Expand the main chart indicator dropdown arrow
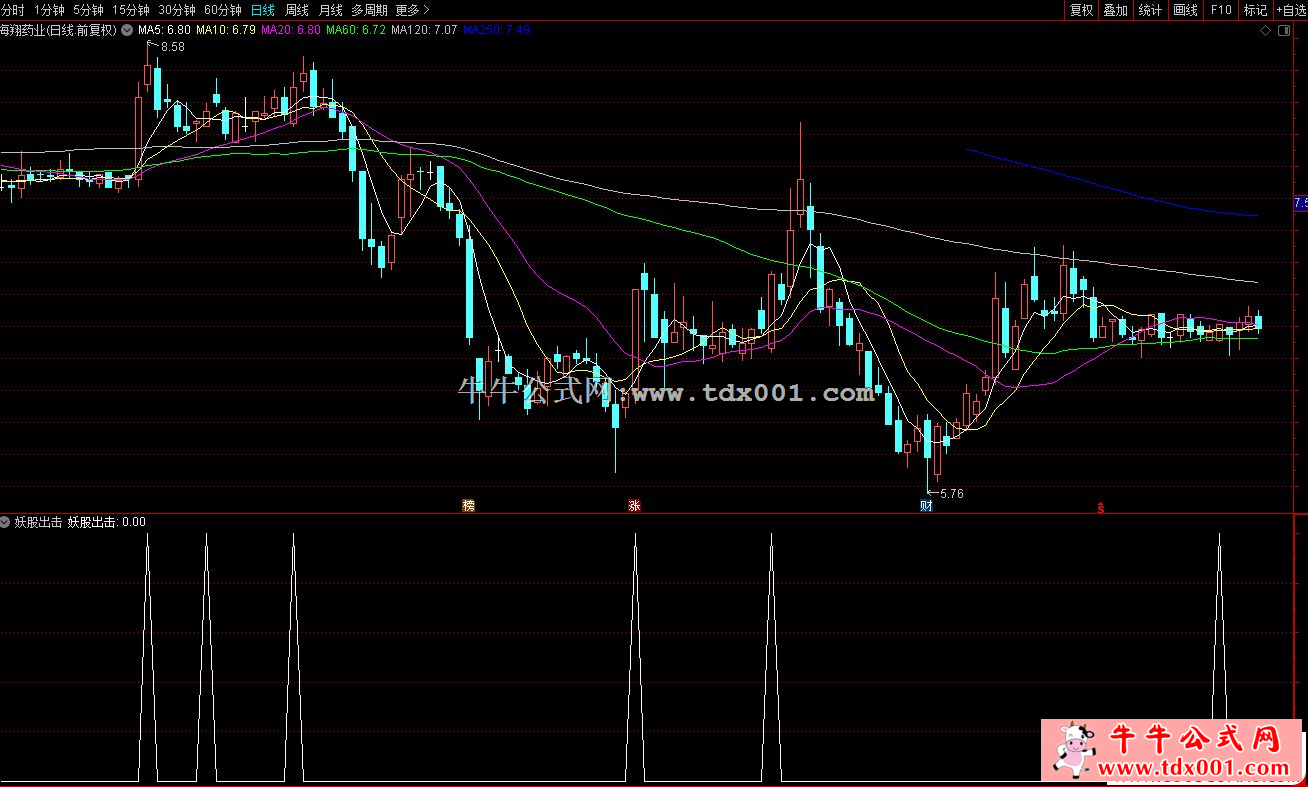Viewport: 1308px width, 787px height. [x=126, y=30]
